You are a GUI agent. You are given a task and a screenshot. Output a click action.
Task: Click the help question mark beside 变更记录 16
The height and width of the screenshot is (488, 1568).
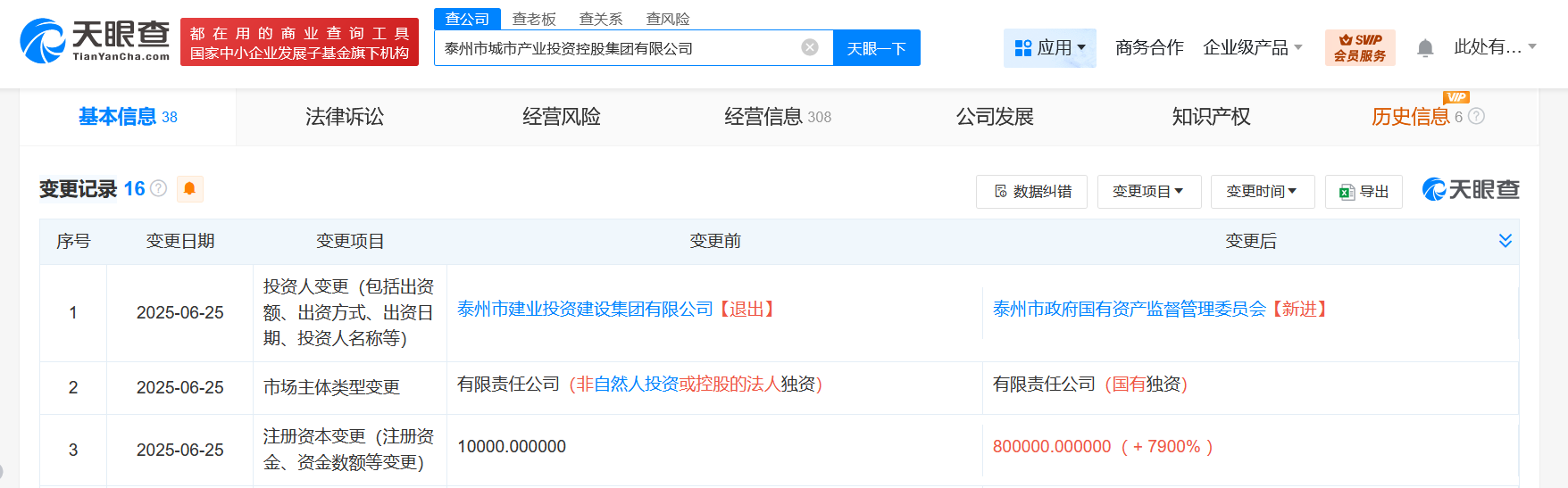159,188
